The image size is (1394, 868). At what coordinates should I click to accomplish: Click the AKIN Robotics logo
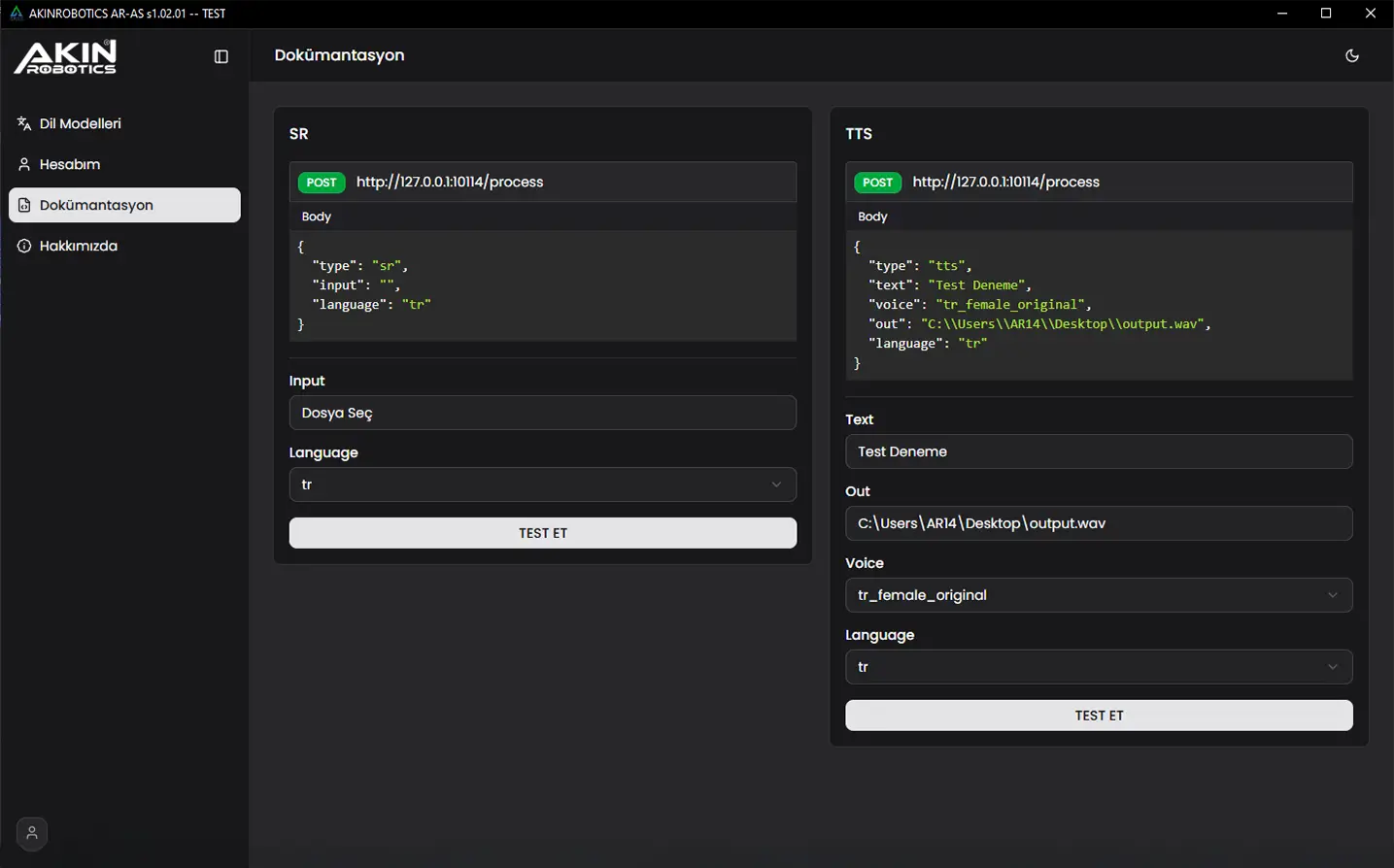65,56
